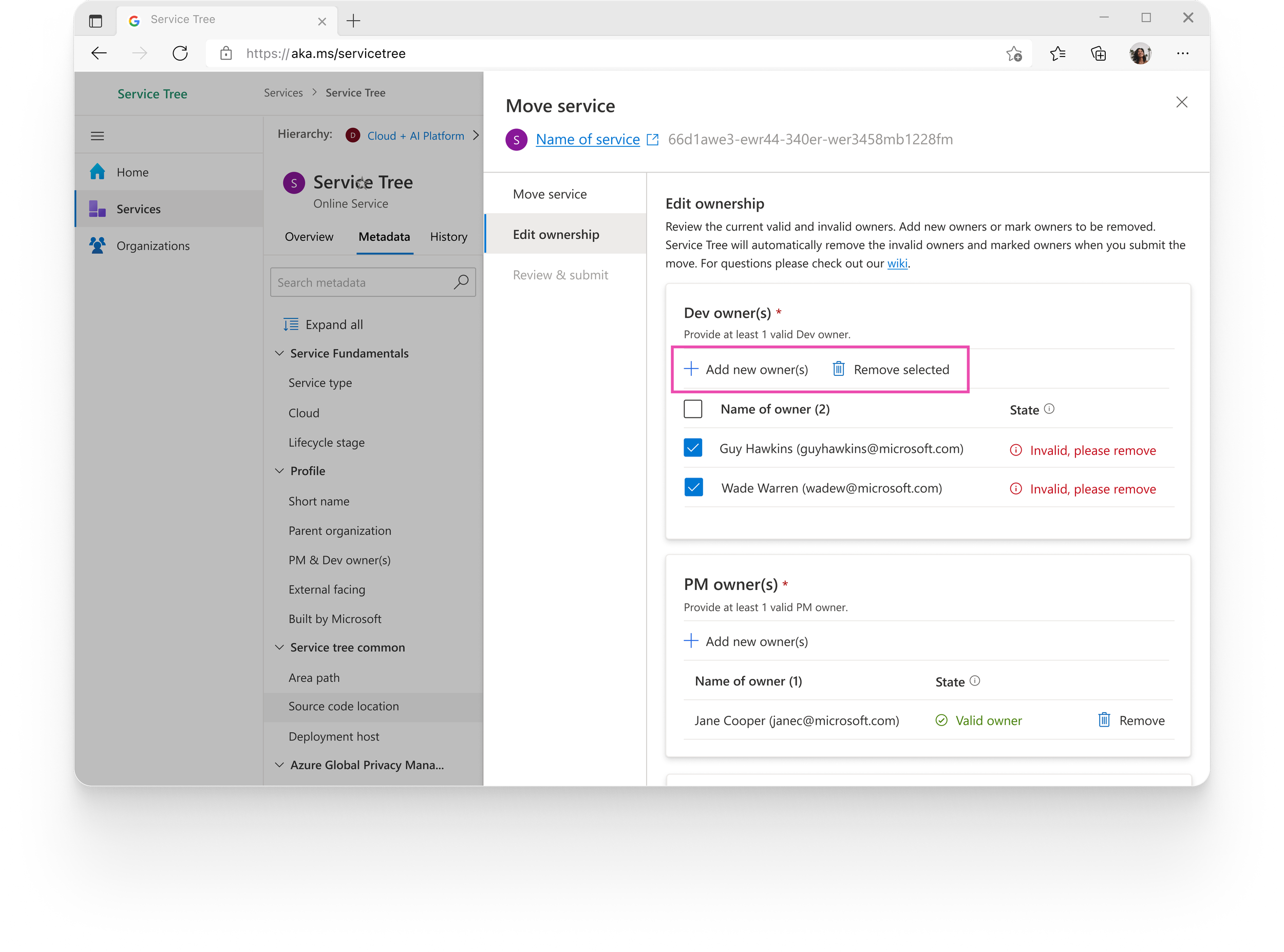The height and width of the screenshot is (952, 1284).
Task: Click the search metadata magnifier icon
Action: [x=461, y=282]
